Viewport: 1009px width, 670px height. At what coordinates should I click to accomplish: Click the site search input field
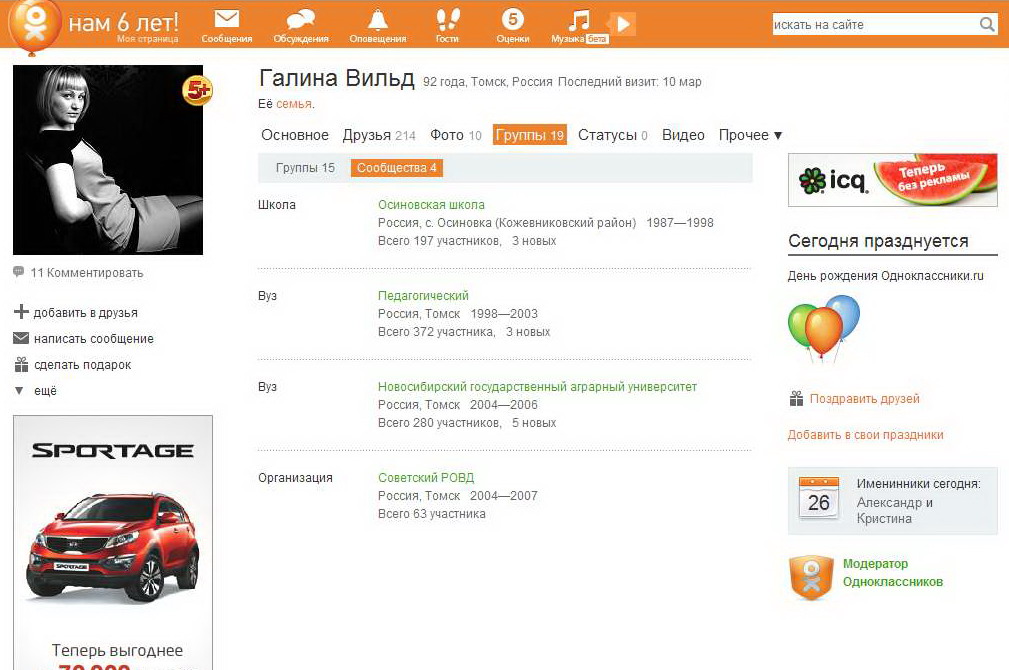pyautogui.click(x=872, y=25)
